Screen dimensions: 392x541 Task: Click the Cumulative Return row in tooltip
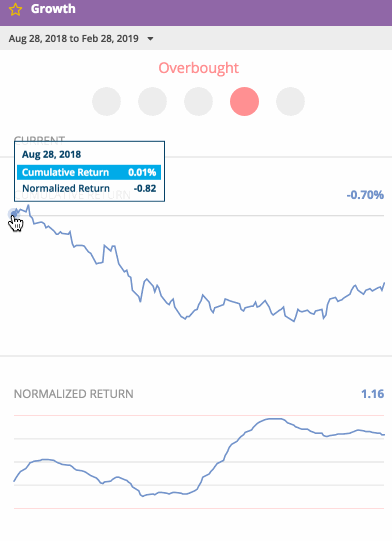[x=89, y=172]
